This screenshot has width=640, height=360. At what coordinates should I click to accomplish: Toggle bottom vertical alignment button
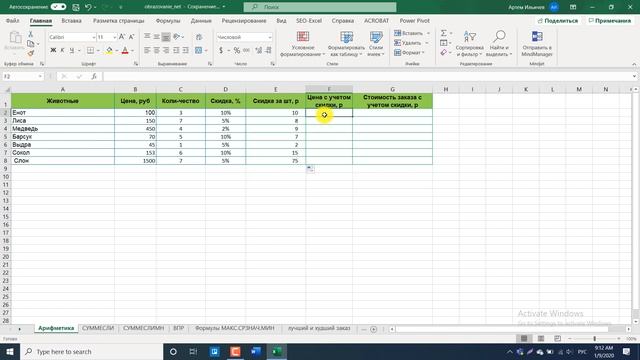pos(166,37)
